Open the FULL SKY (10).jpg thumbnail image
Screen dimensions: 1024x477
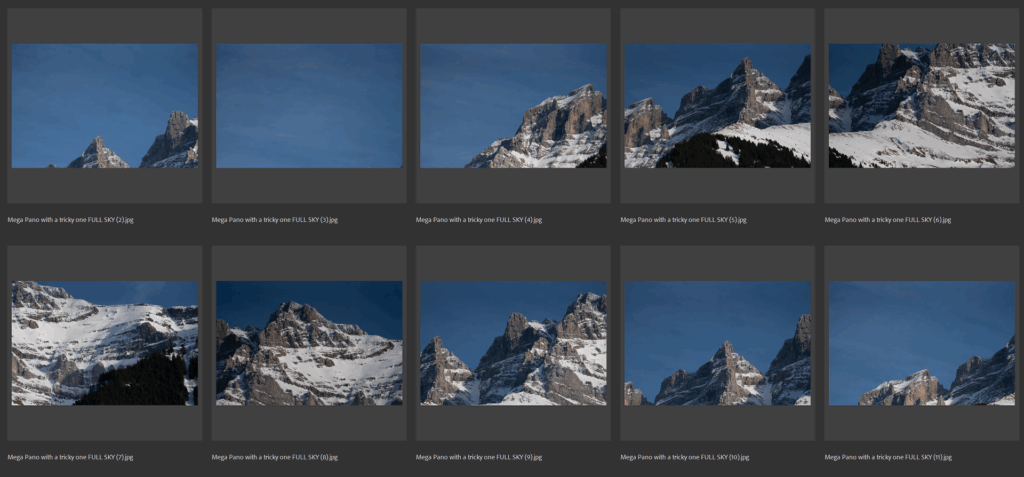(x=717, y=343)
